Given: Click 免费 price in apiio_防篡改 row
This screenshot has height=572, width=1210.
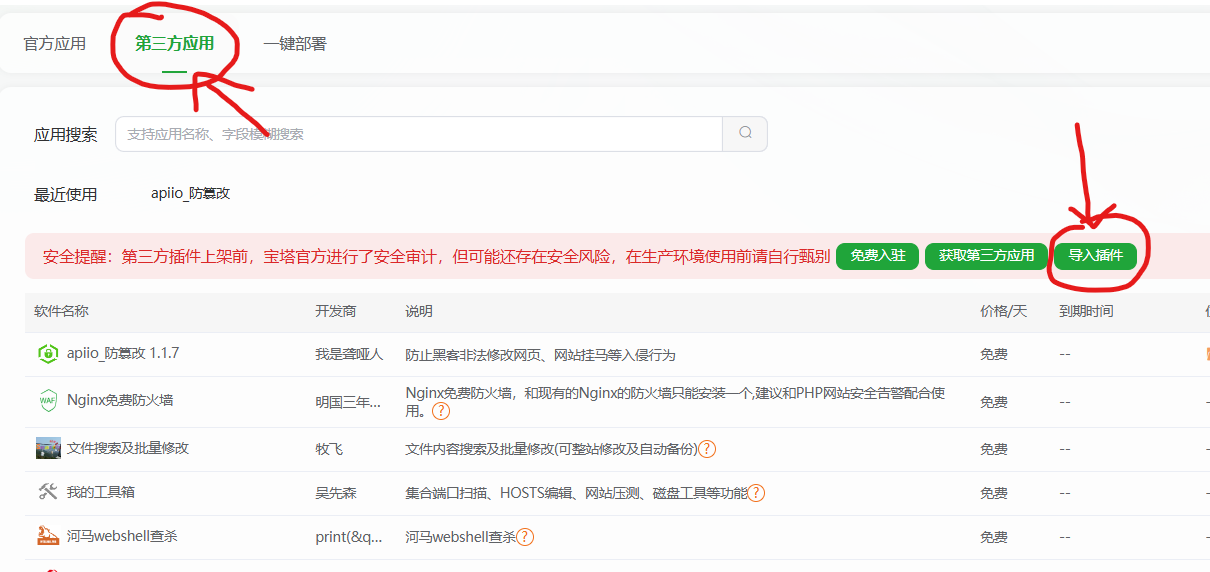Looking at the screenshot, I should (994, 355).
